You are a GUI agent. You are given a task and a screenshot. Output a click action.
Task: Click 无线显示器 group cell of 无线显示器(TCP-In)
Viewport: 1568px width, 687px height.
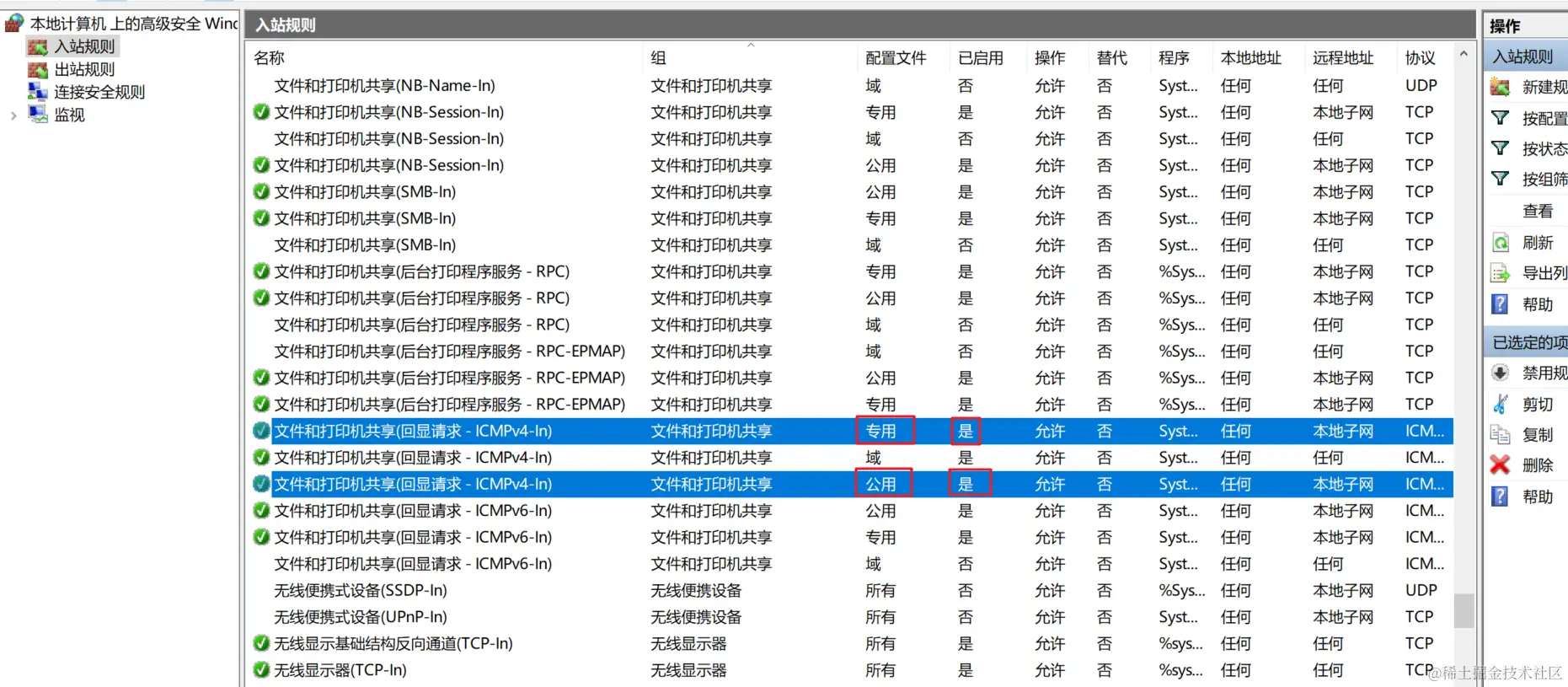point(688,670)
